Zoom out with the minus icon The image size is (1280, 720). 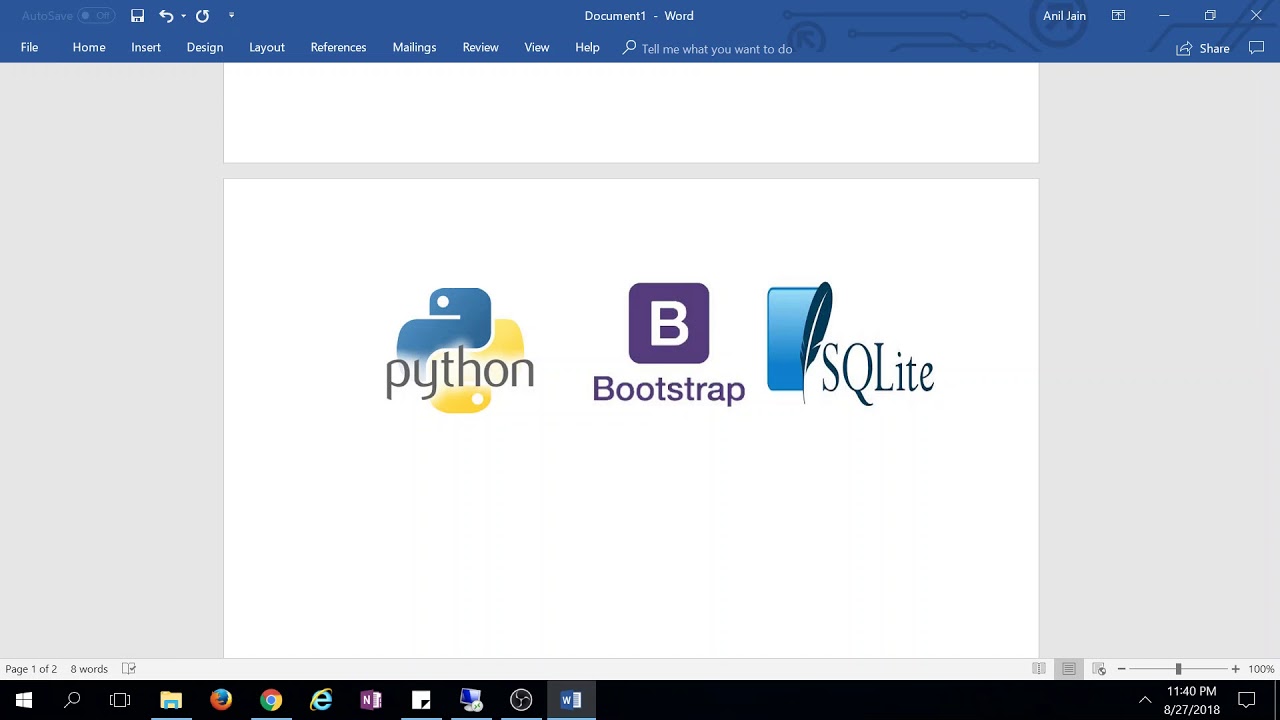pyautogui.click(x=1122, y=669)
